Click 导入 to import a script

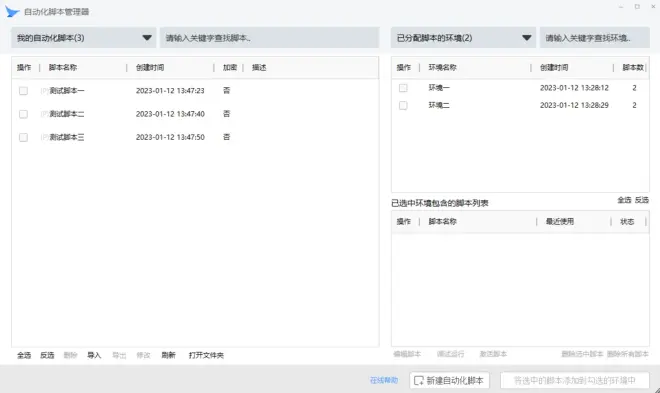pos(94,355)
